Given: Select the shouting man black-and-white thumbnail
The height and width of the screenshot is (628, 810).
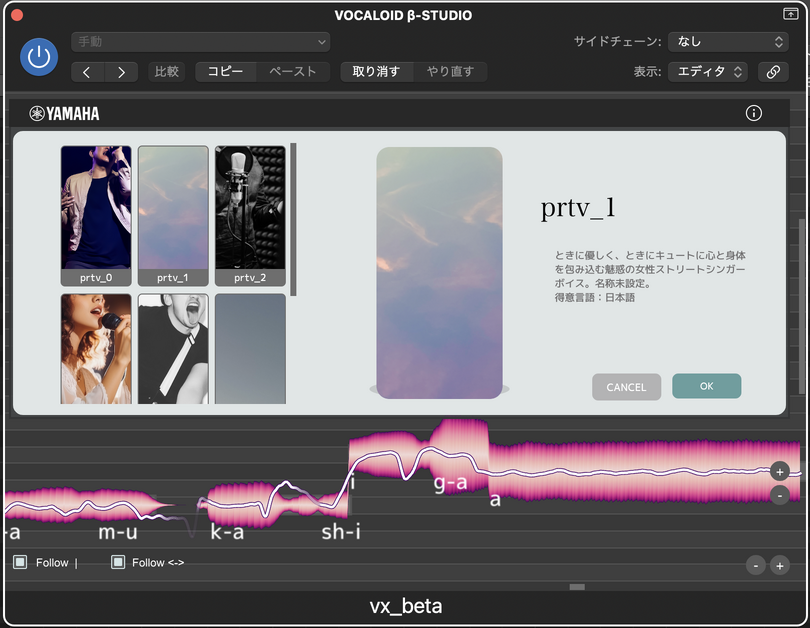Looking at the screenshot, I should point(173,349).
